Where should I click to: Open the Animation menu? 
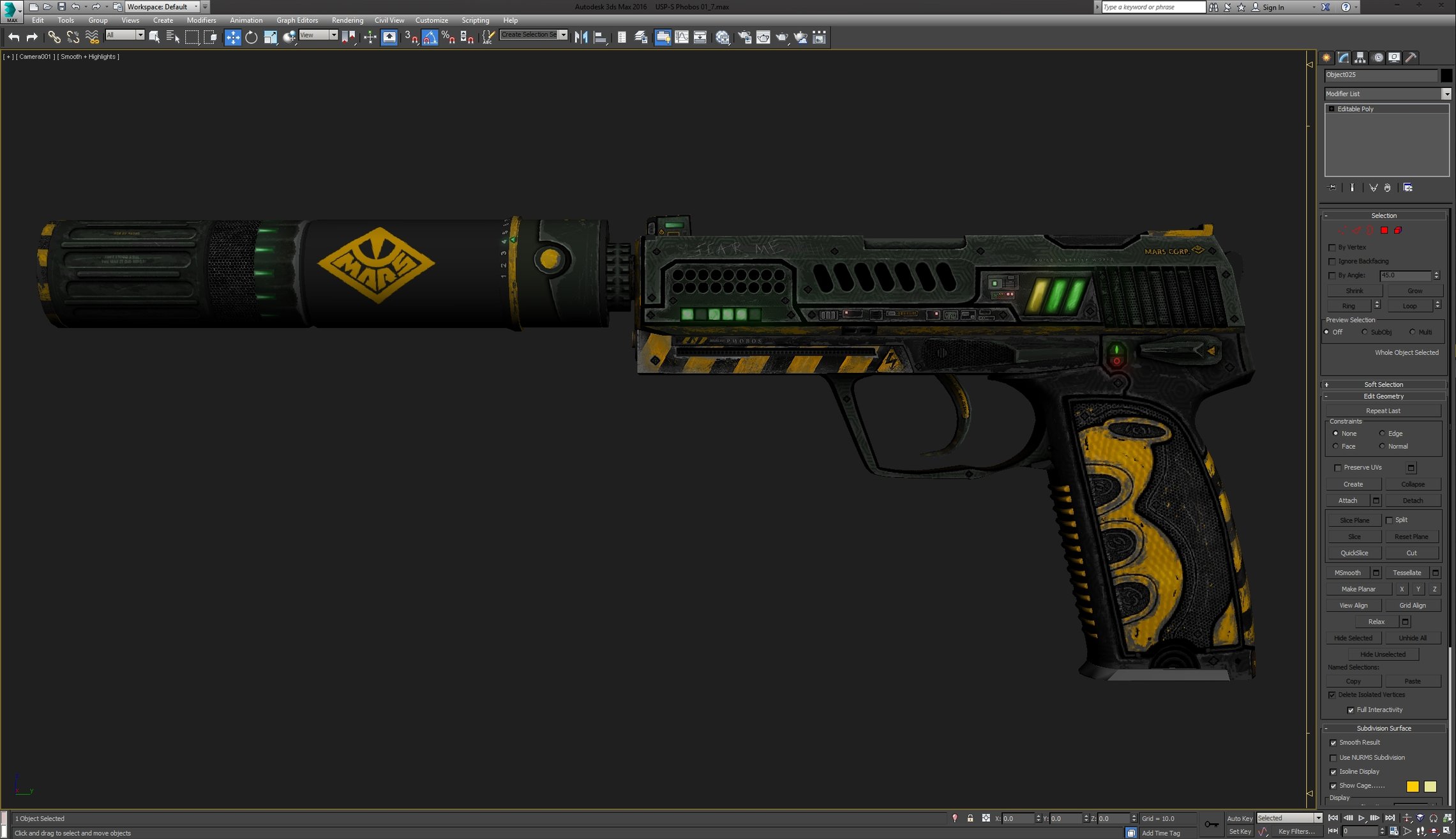pos(246,20)
